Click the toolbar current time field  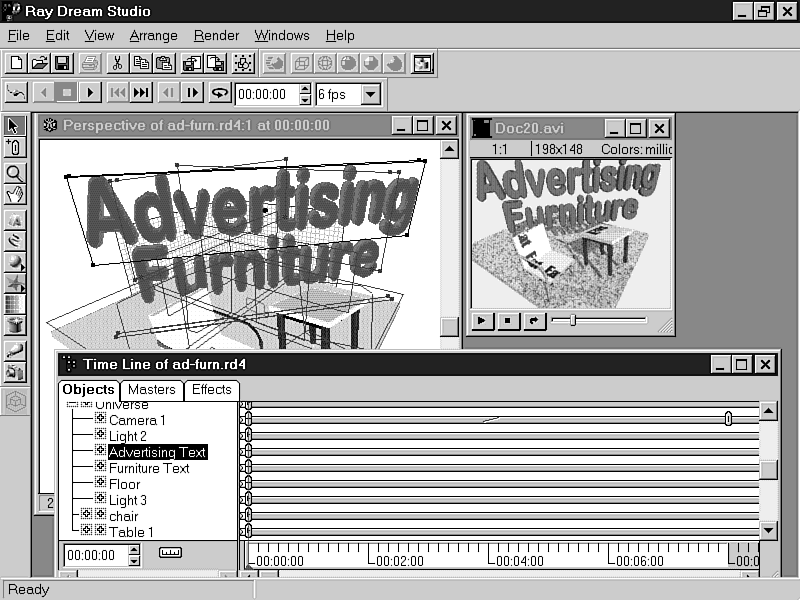266,95
